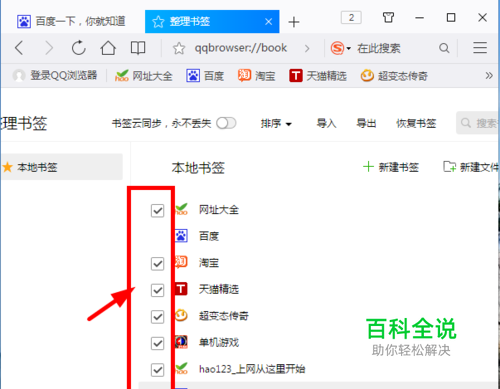This screenshot has height=389, width=500.
Task: Select 本地书签 in the left sidebar
Action: point(62,167)
